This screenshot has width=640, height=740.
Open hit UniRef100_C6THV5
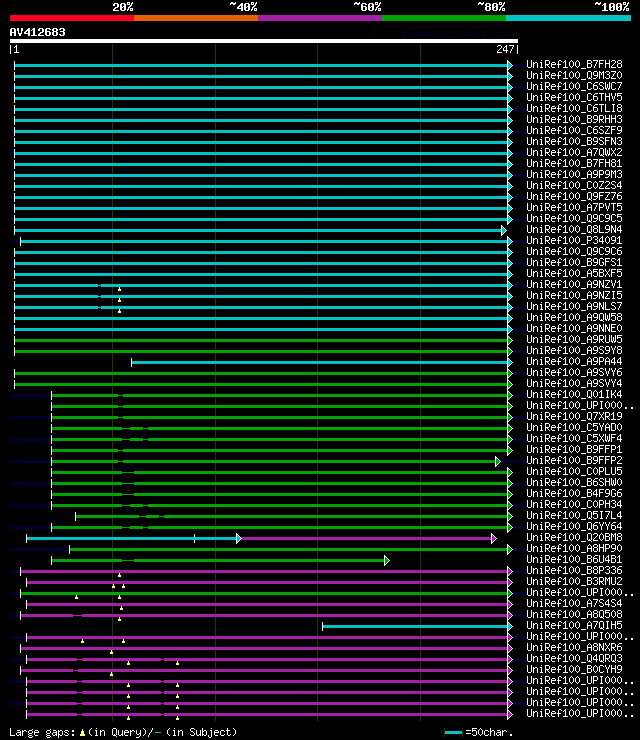coord(574,97)
